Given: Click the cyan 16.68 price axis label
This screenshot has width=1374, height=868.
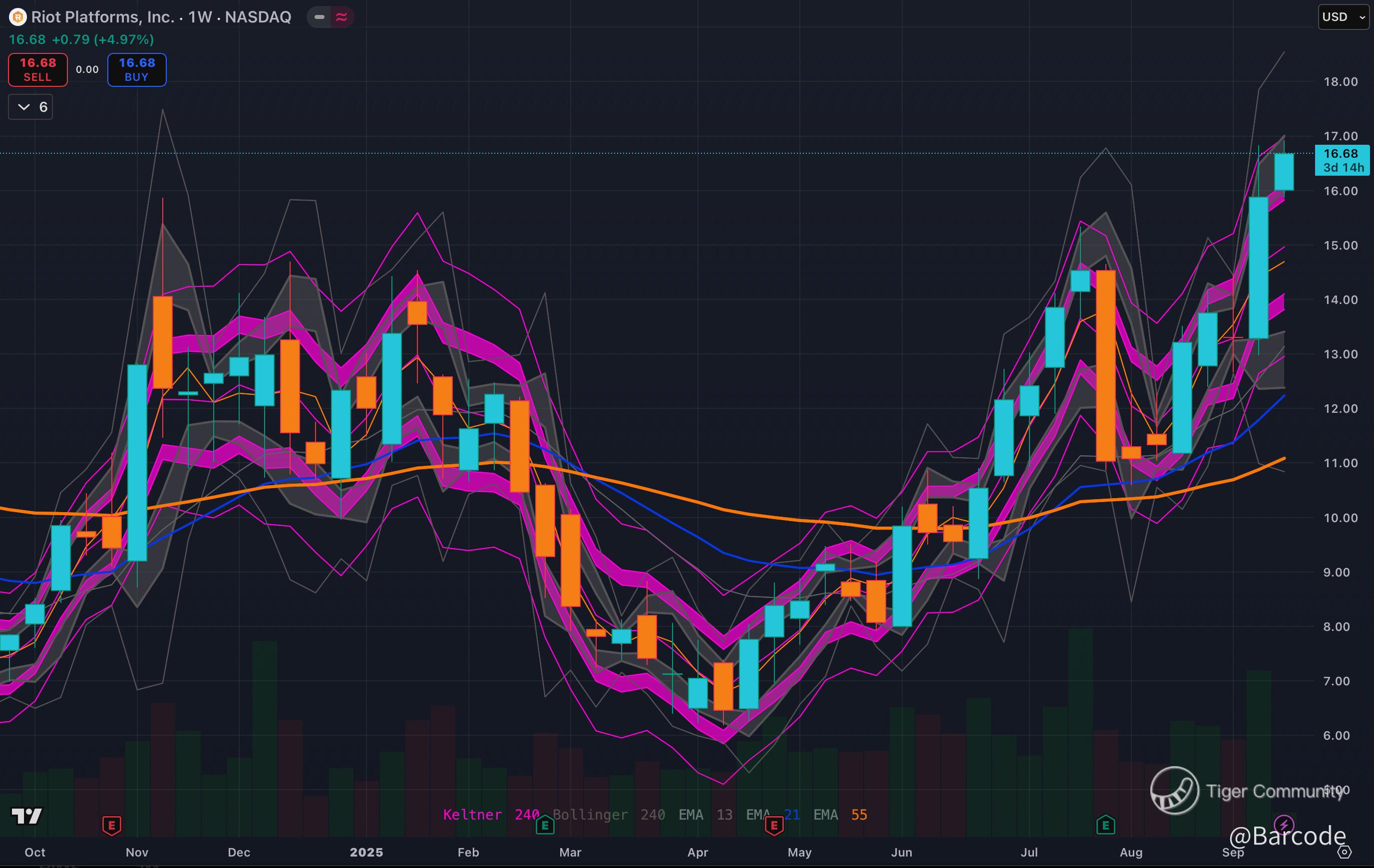Looking at the screenshot, I should (x=1341, y=160).
